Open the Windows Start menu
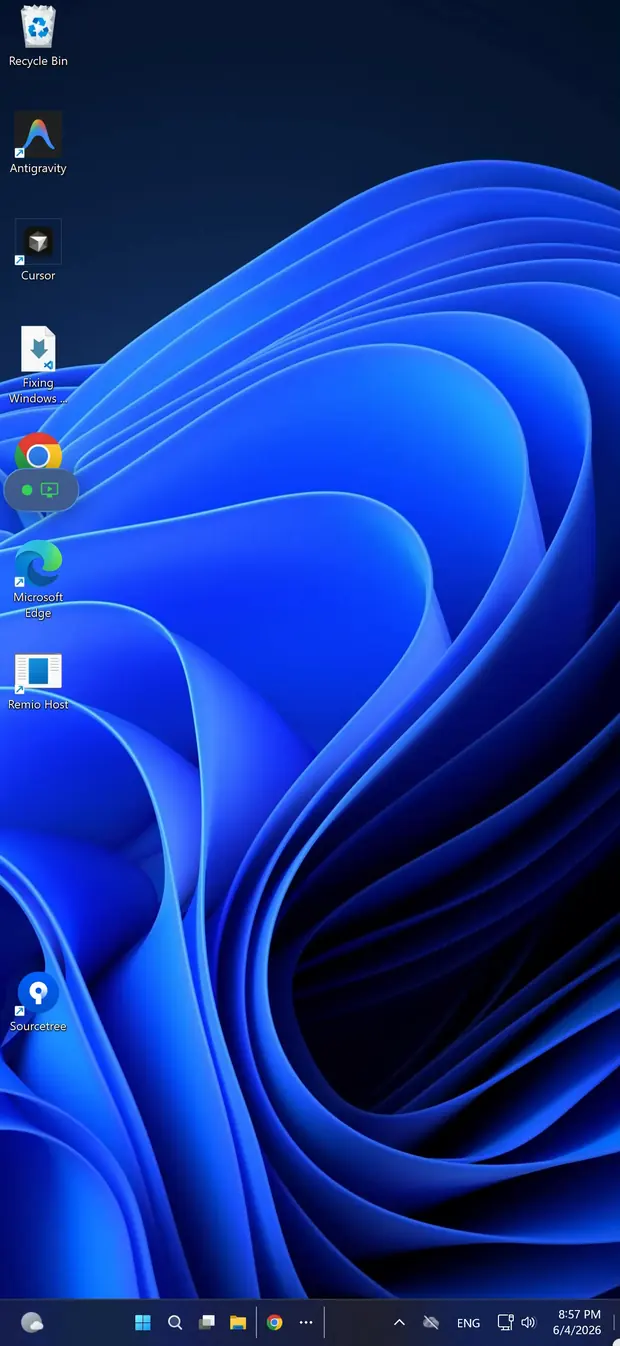The width and height of the screenshot is (620, 1346). (143, 1322)
